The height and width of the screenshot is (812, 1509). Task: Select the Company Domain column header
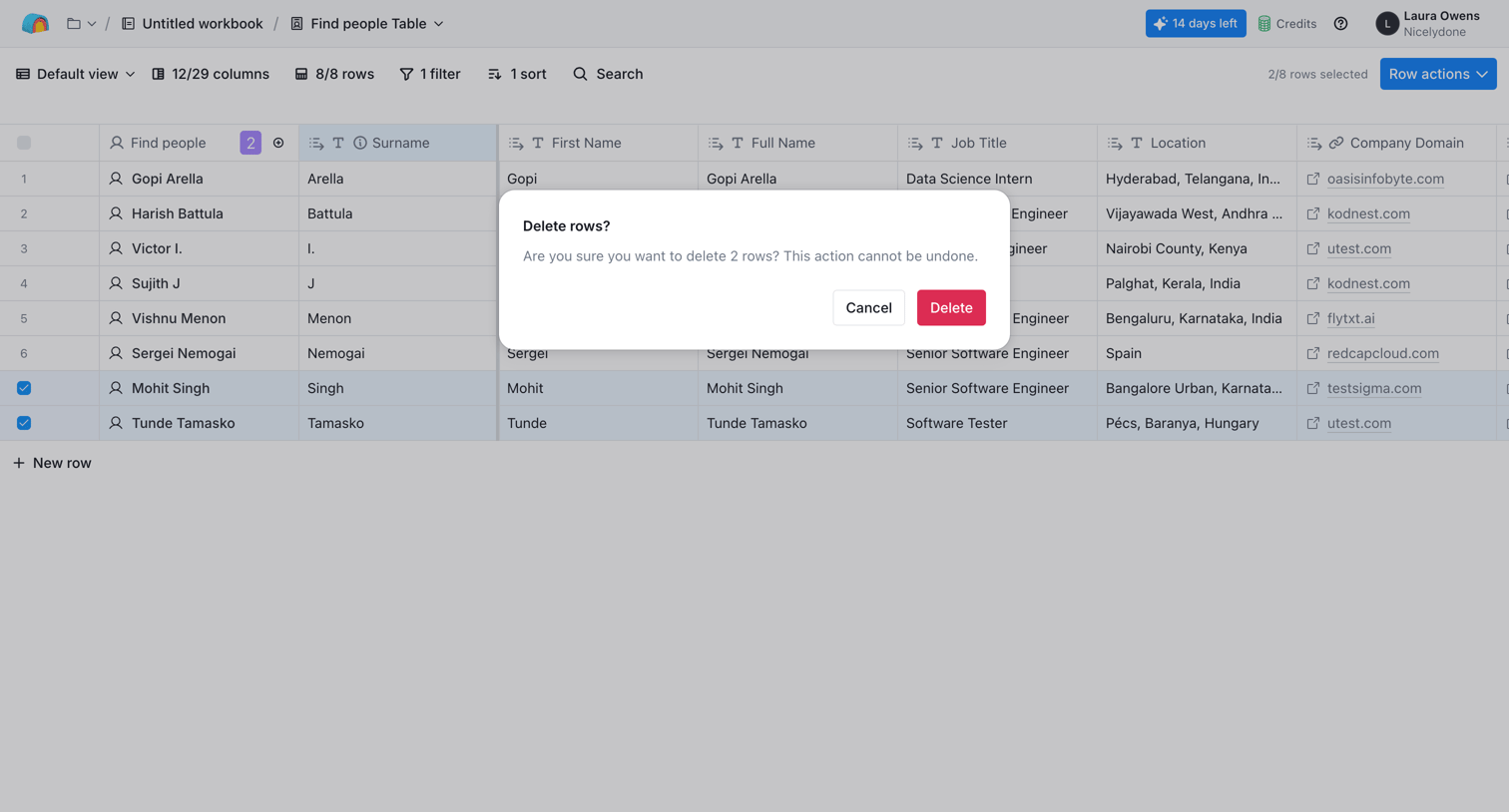(1396, 143)
